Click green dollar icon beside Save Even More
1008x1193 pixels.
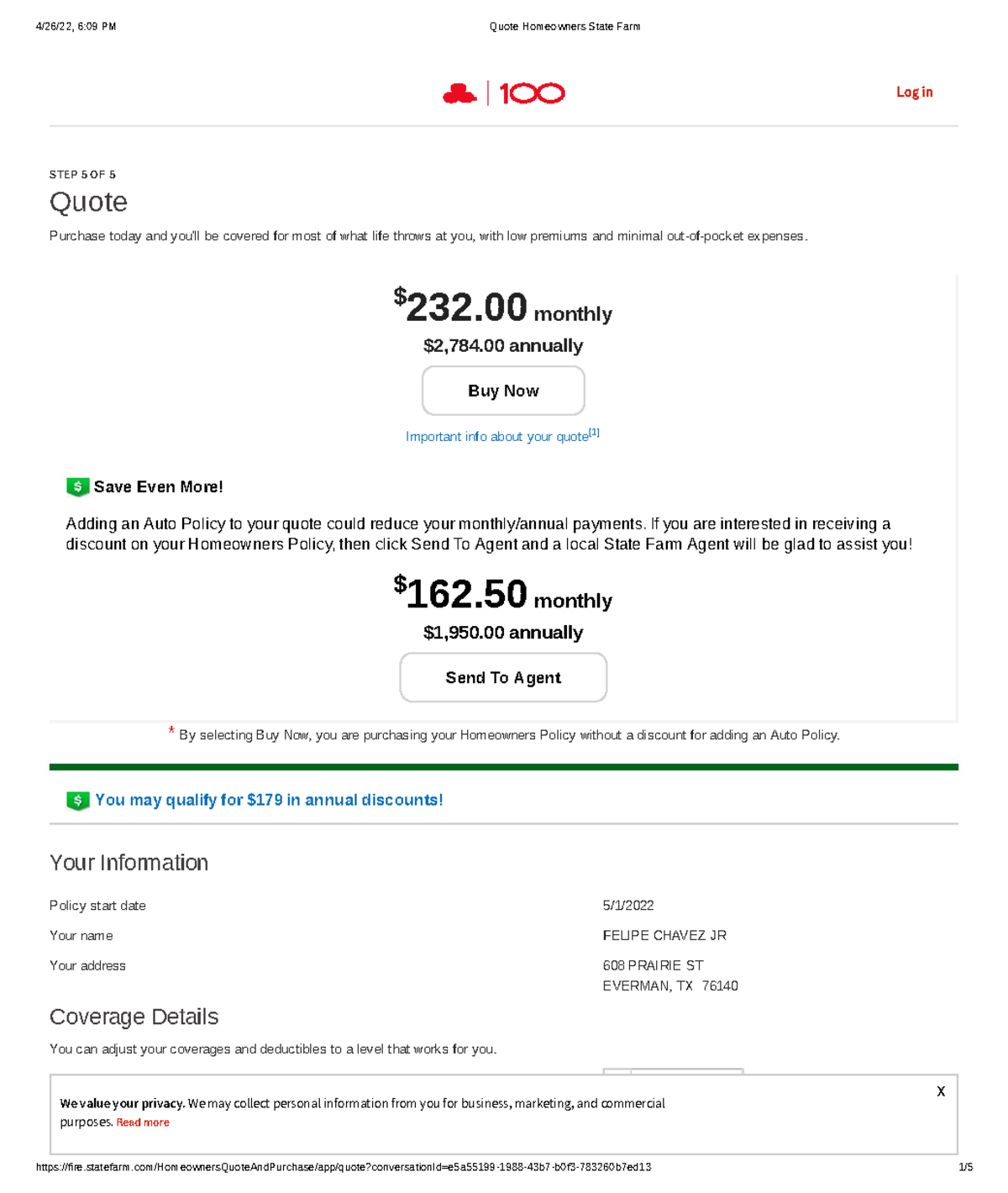77,486
